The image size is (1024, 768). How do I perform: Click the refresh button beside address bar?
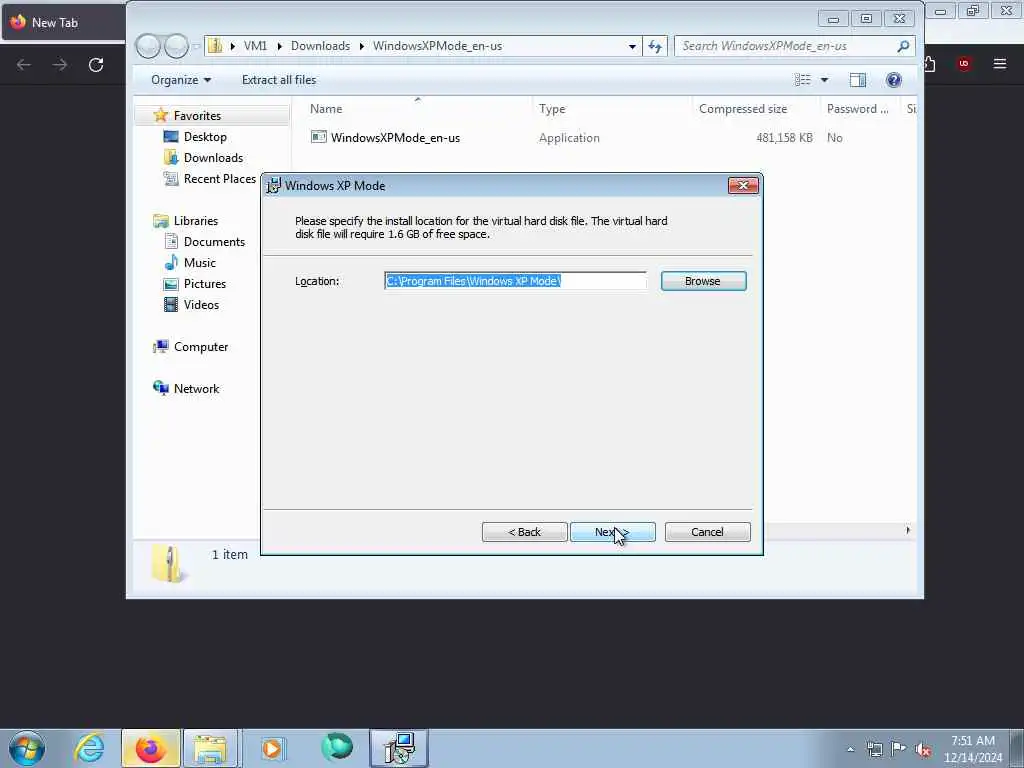click(x=655, y=46)
